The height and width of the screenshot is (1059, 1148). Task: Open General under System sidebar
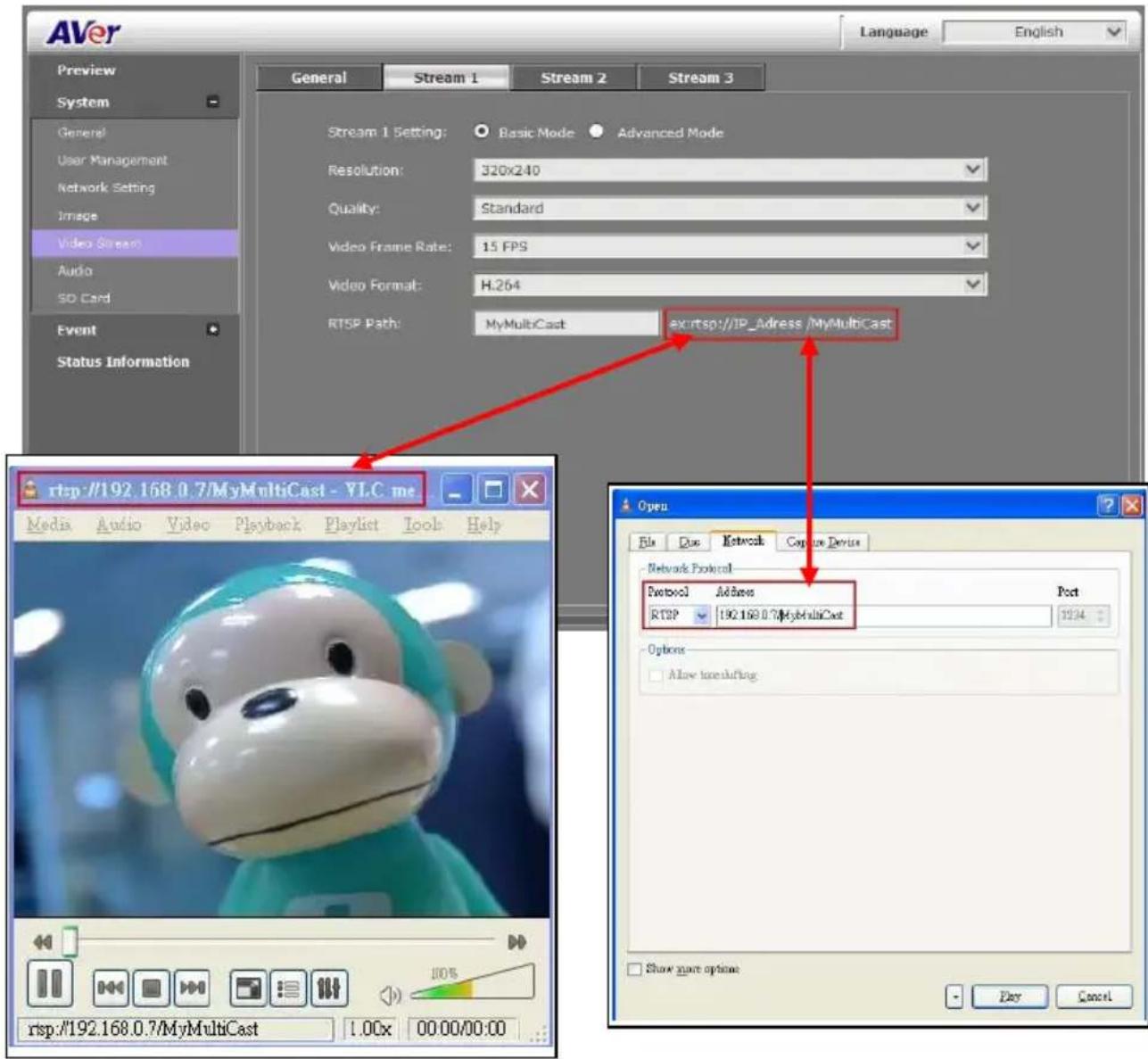(x=81, y=132)
